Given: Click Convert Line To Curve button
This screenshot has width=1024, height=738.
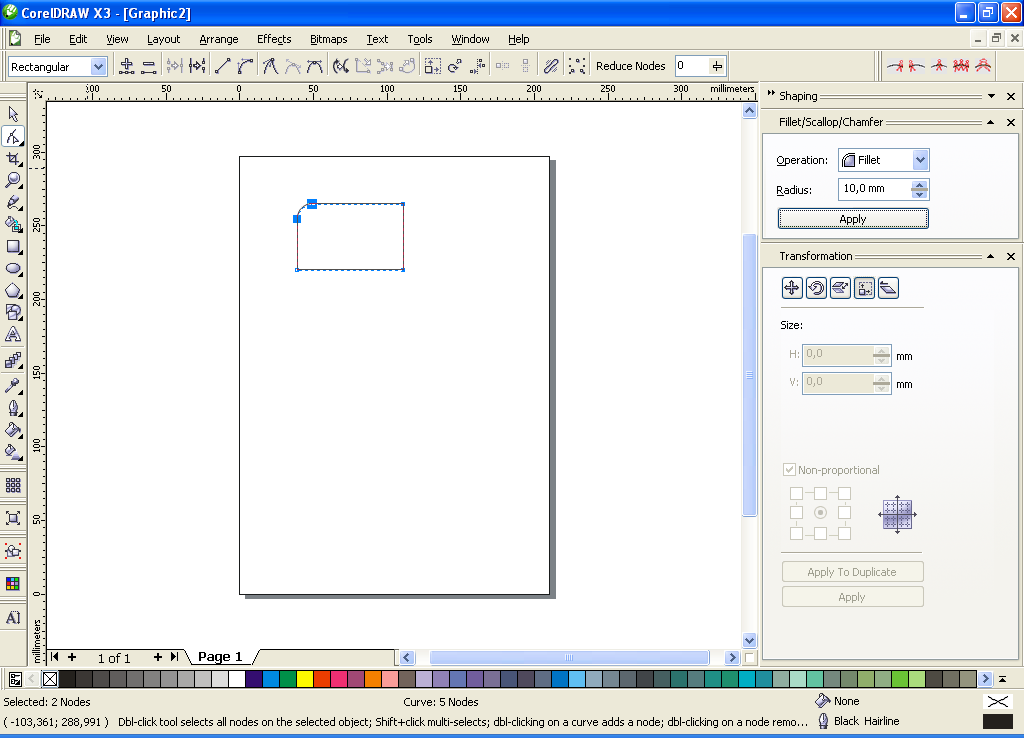Looking at the screenshot, I should click(x=246, y=66).
